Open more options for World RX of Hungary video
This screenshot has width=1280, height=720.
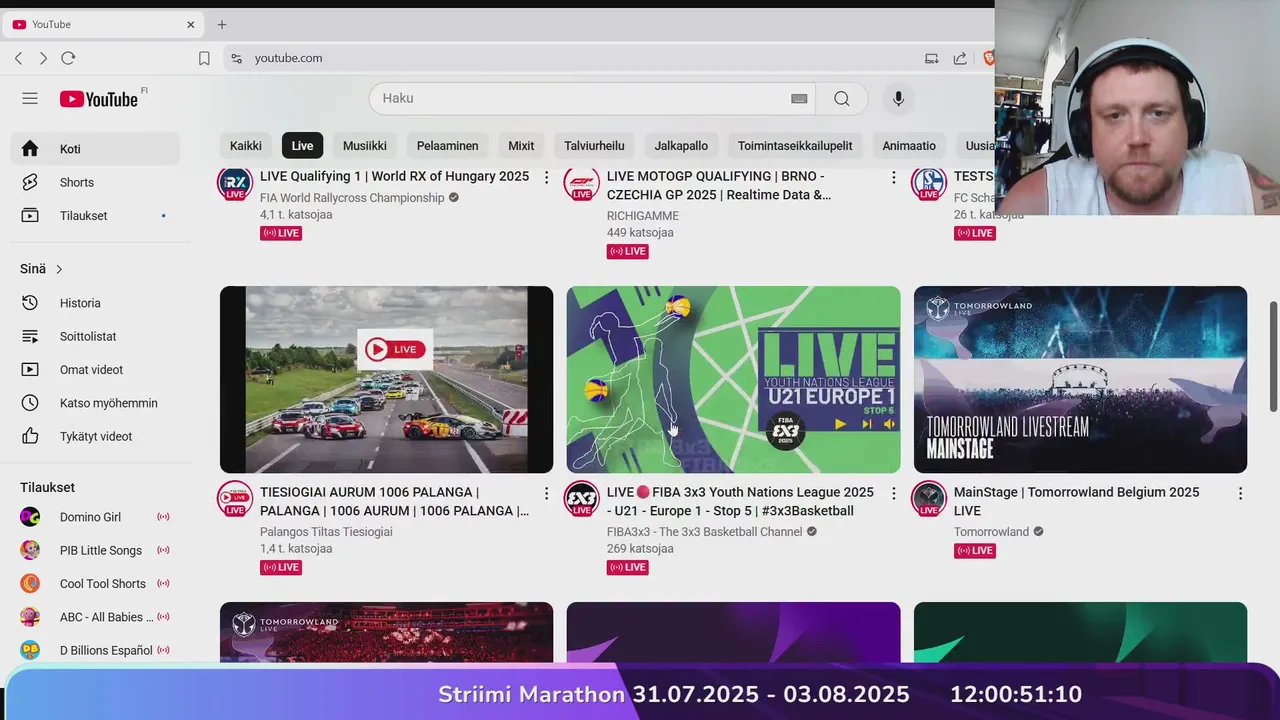point(546,177)
